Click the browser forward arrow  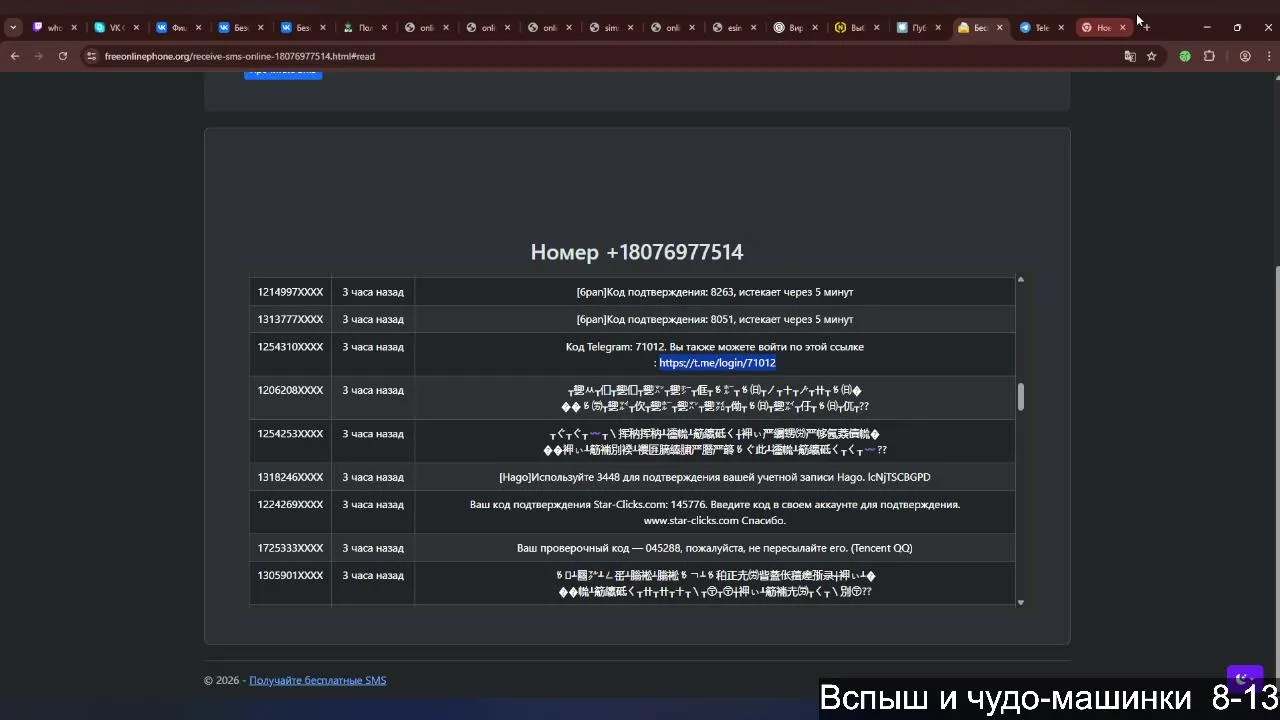(39, 56)
